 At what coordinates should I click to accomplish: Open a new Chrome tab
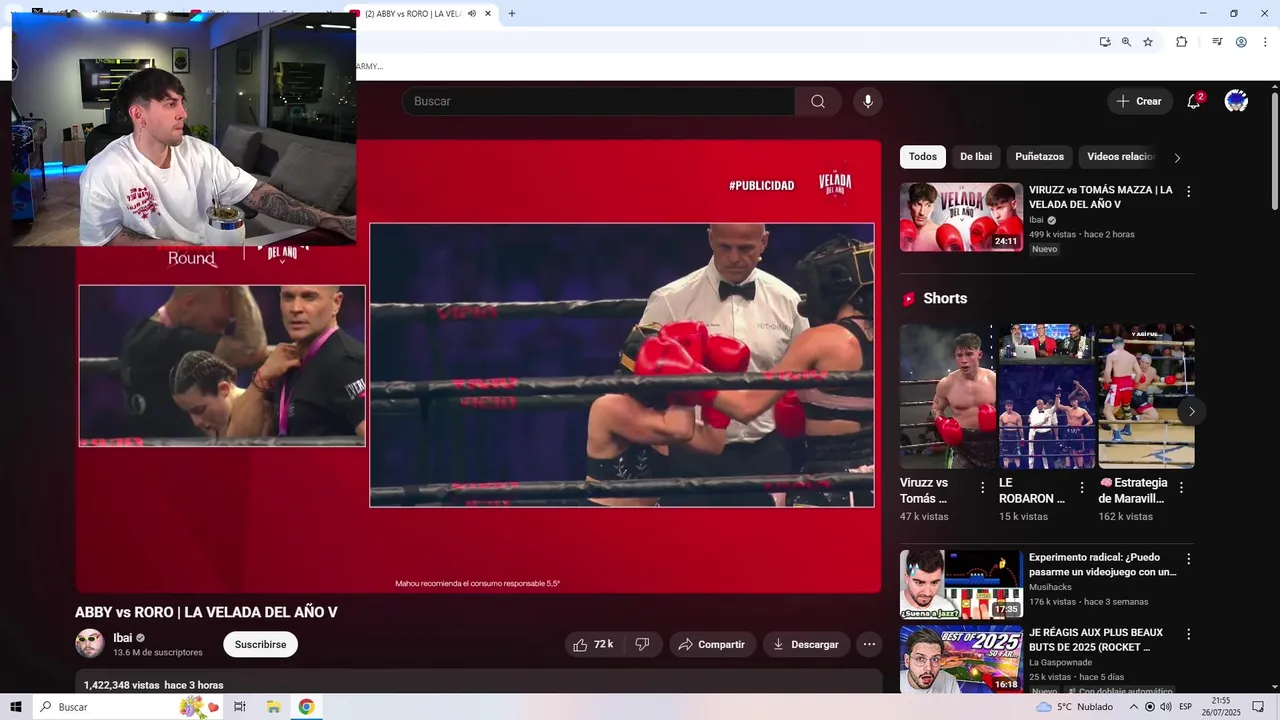(x=512, y=14)
